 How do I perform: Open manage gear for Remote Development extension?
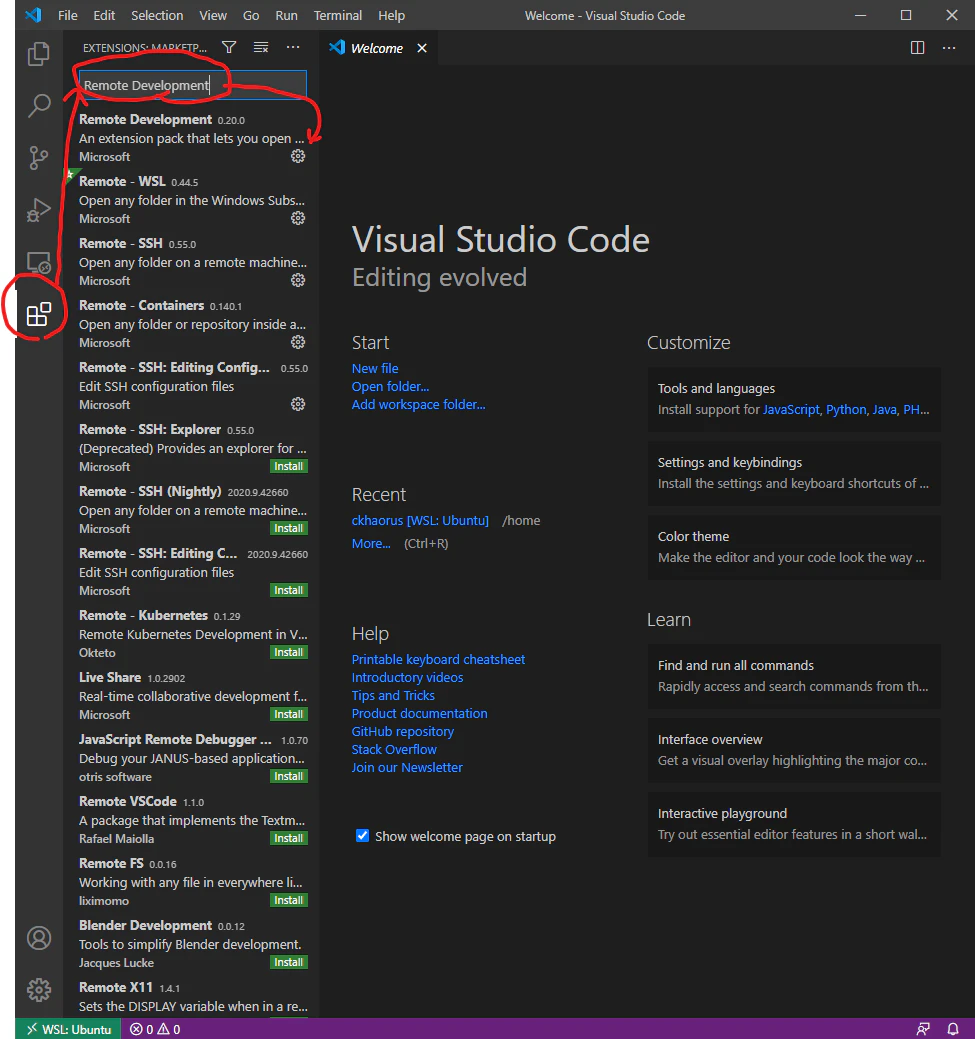(x=298, y=156)
